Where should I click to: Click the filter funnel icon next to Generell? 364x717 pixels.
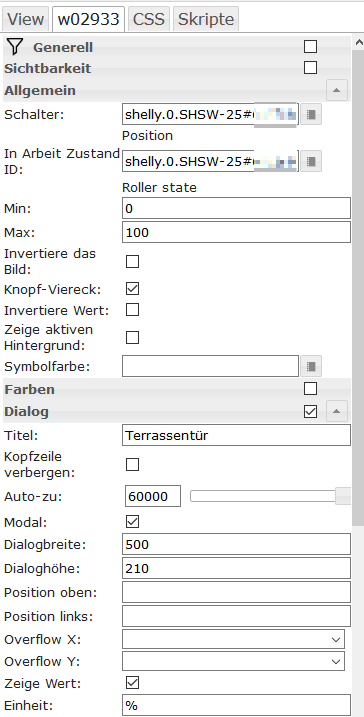tap(15, 47)
